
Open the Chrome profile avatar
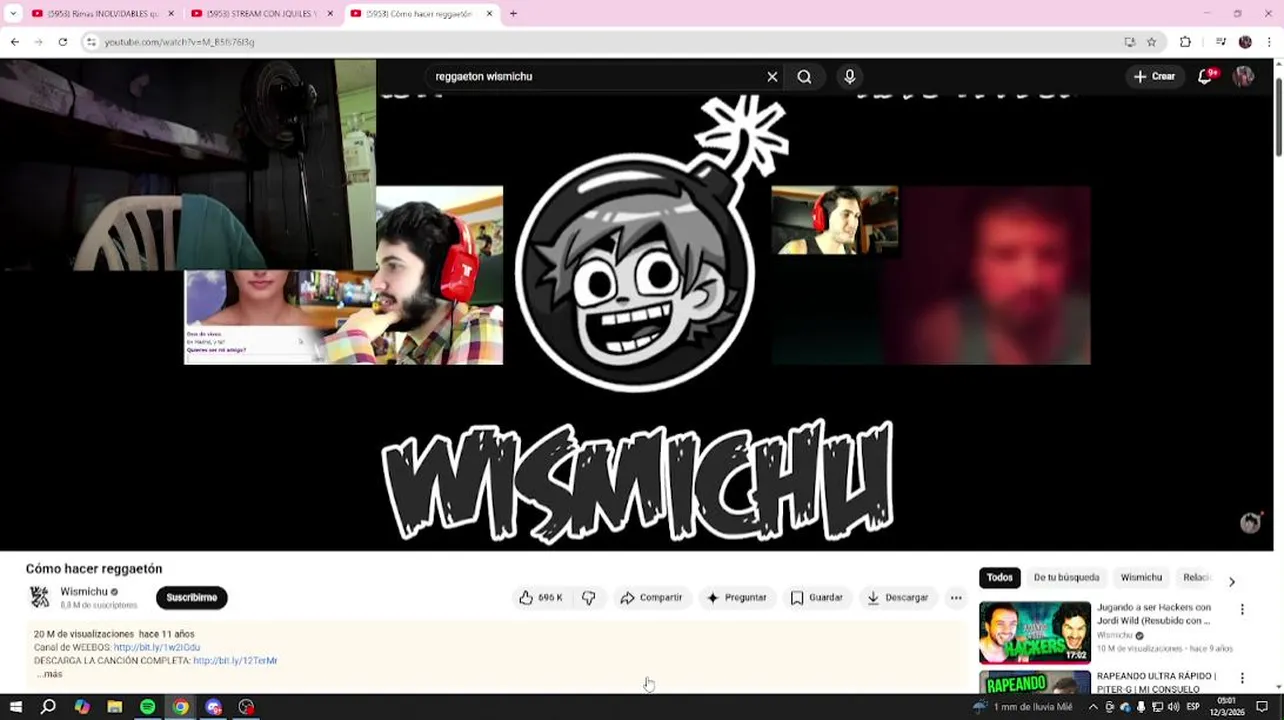(1245, 42)
